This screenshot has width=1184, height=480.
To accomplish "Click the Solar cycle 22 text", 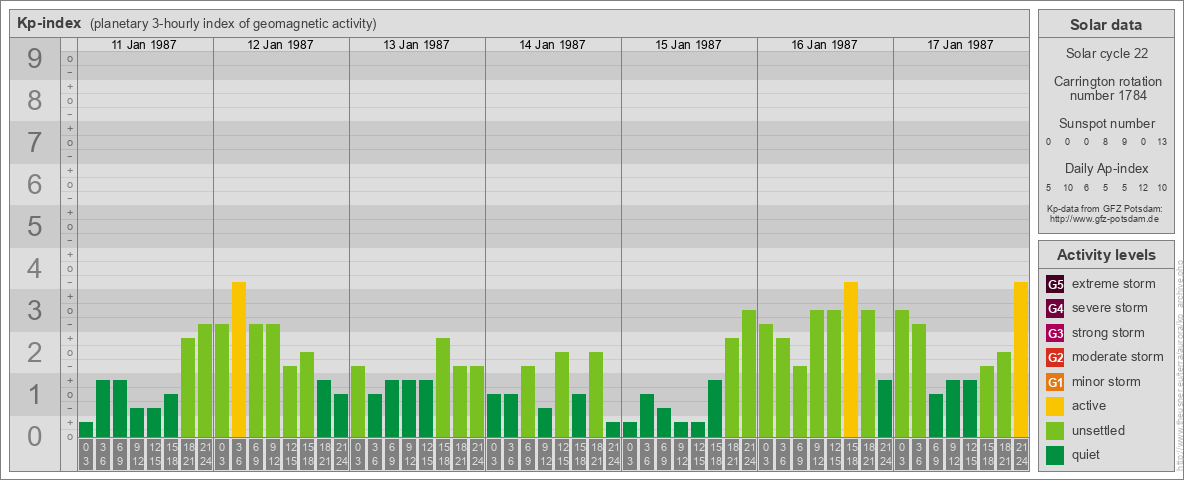I will click(1106, 54).
